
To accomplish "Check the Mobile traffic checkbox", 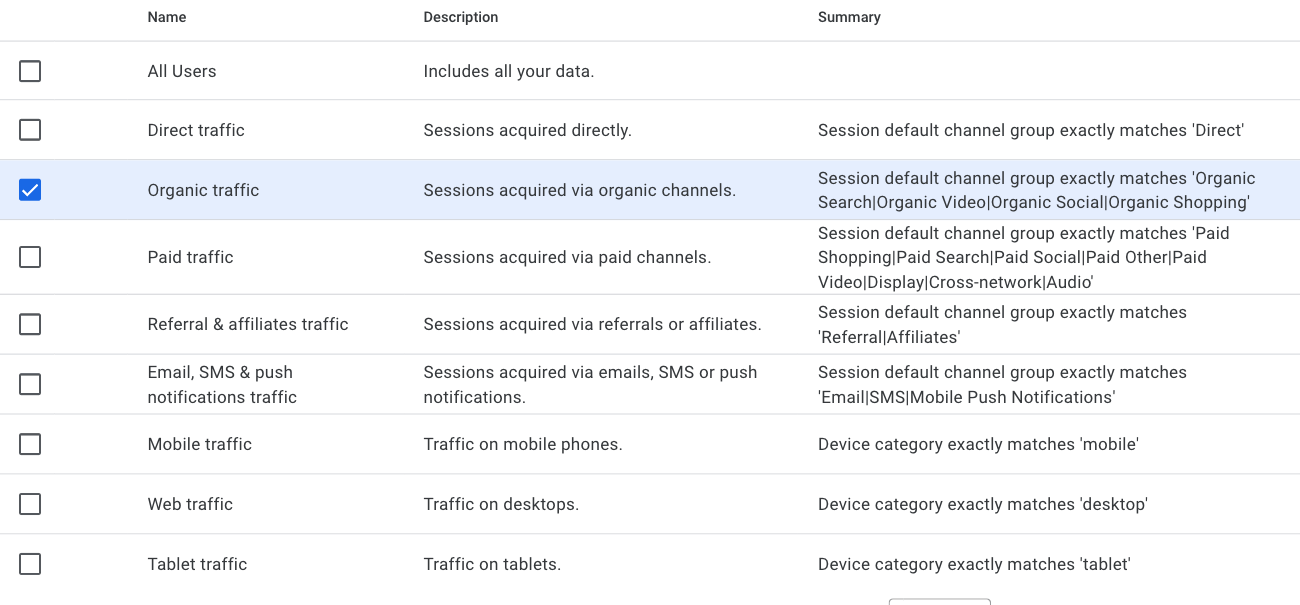I will pos(30,444).
